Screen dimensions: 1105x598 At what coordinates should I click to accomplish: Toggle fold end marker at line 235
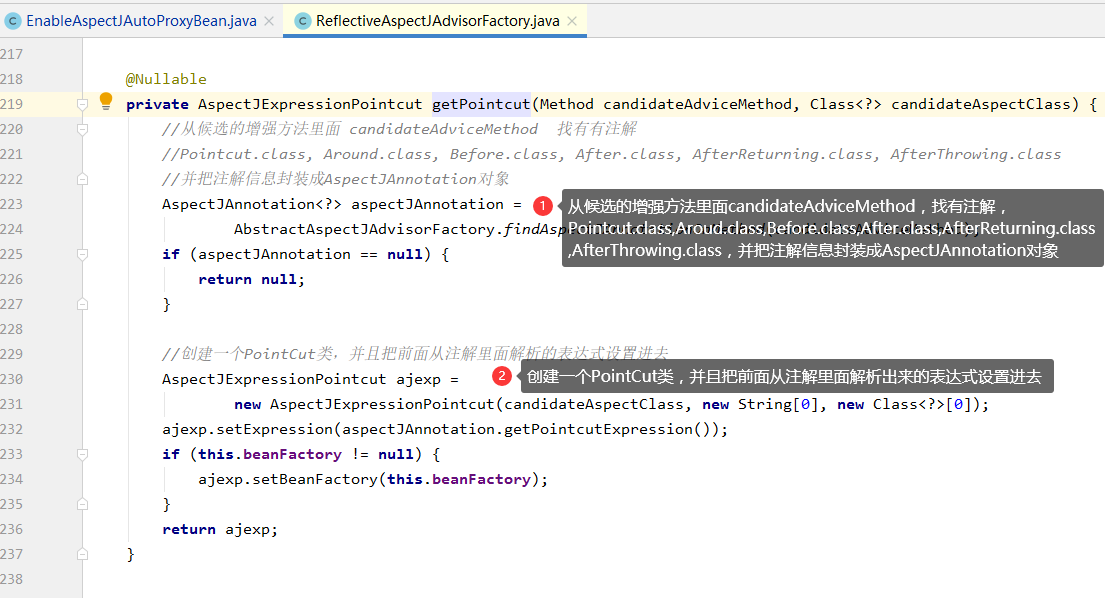pyautogui.click(x=82, y=504)
